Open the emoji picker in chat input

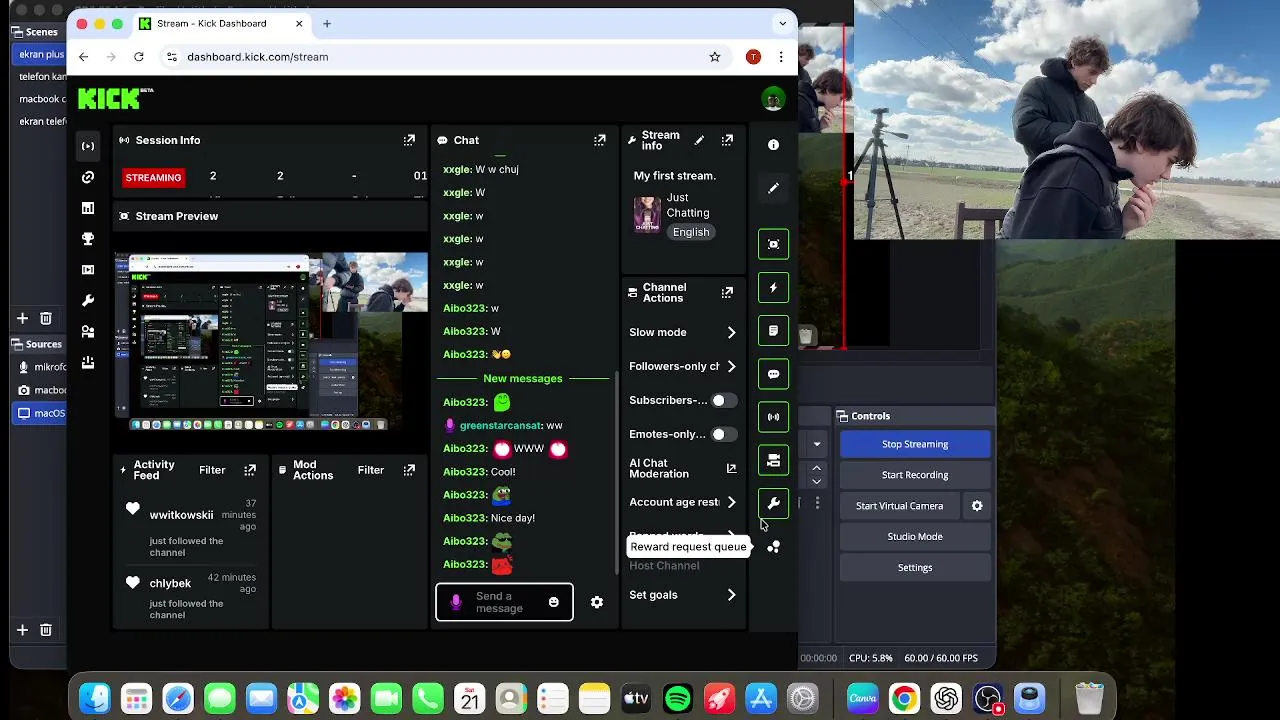pyautogui.click(x=553, y=602)
